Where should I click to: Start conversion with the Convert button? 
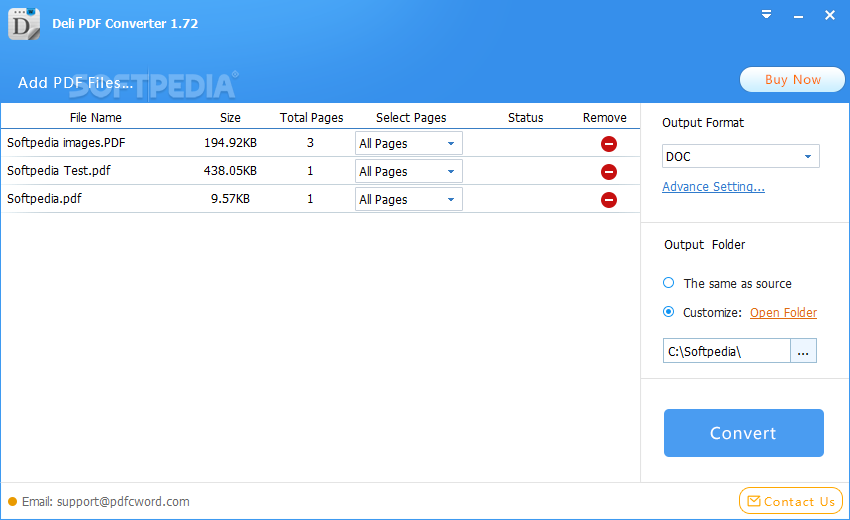coord(744,433)
